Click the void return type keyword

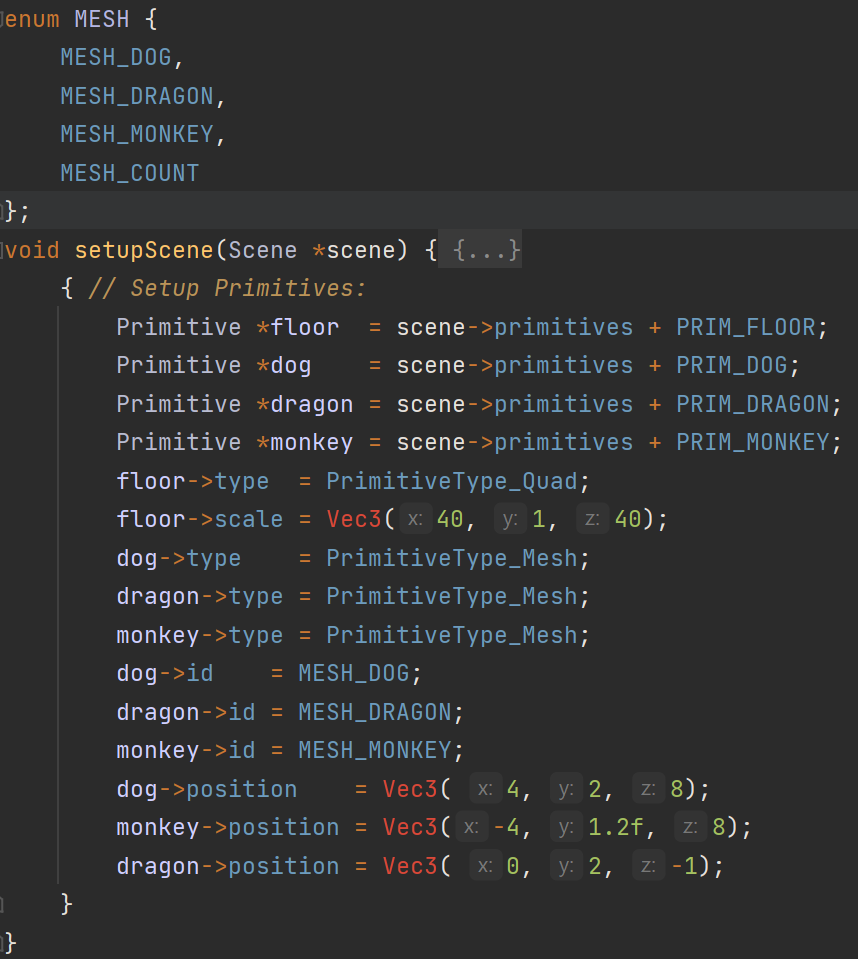[32, 250]
